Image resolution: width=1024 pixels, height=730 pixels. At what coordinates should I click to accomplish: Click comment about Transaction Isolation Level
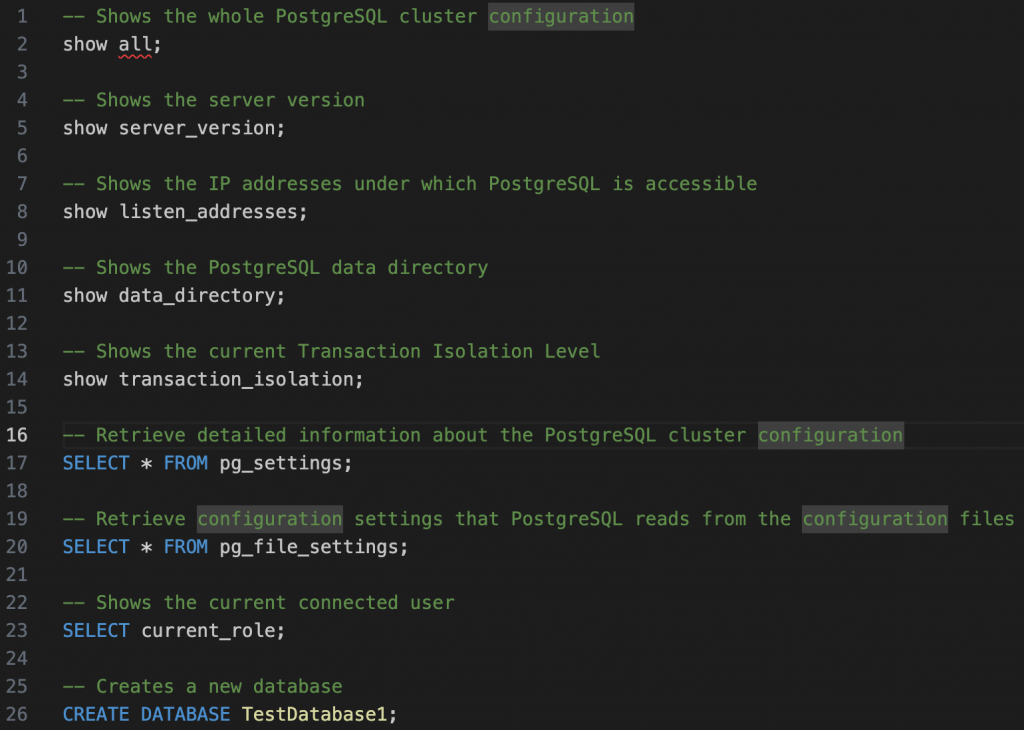(x=332, y=351)
